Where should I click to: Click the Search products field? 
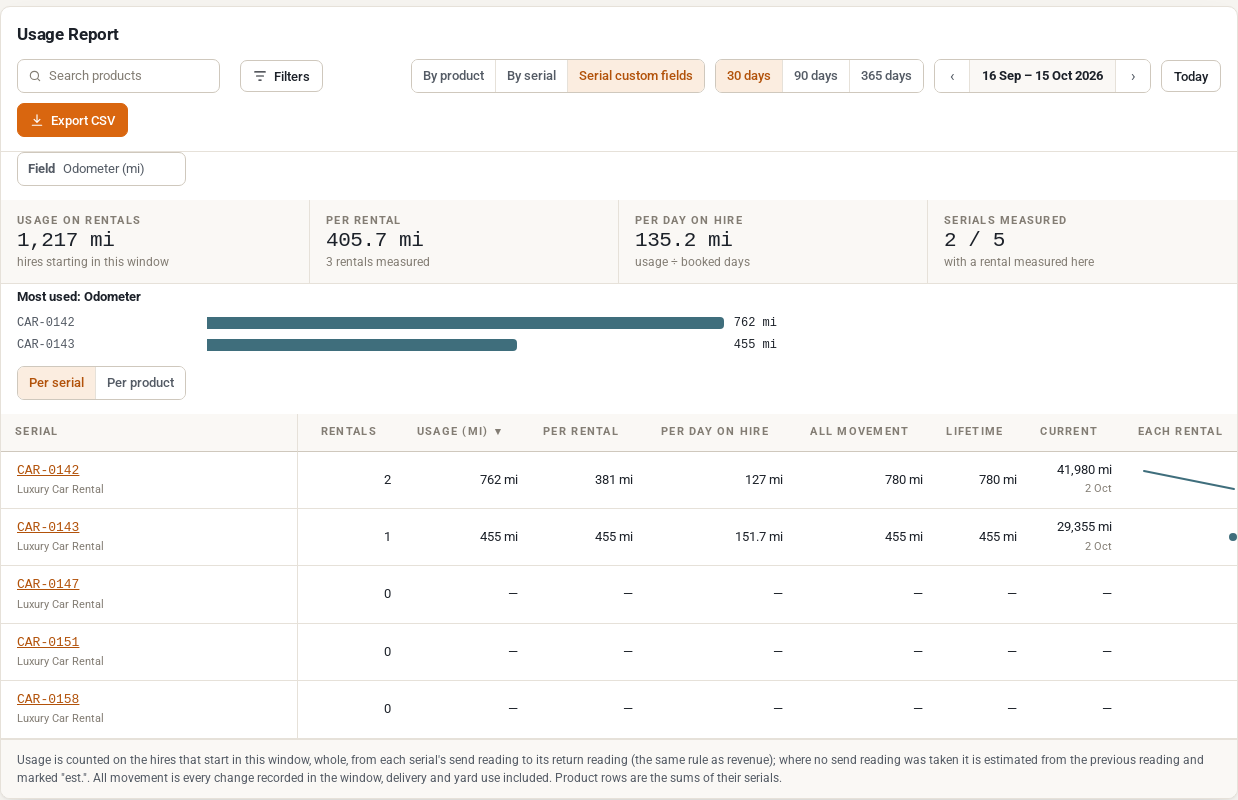[x=118, y=76]
